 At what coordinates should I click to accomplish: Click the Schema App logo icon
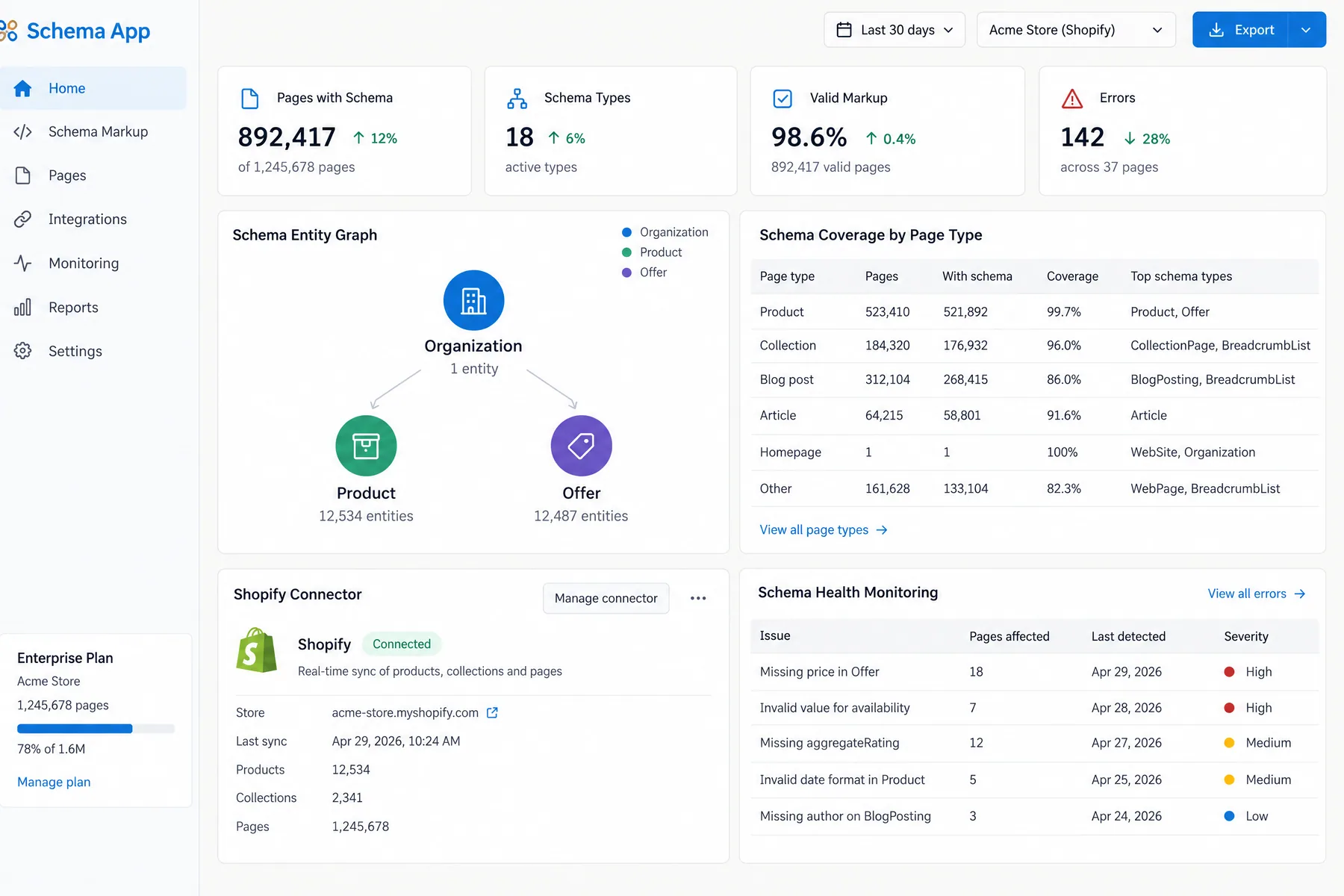click(x=9, y=31)
